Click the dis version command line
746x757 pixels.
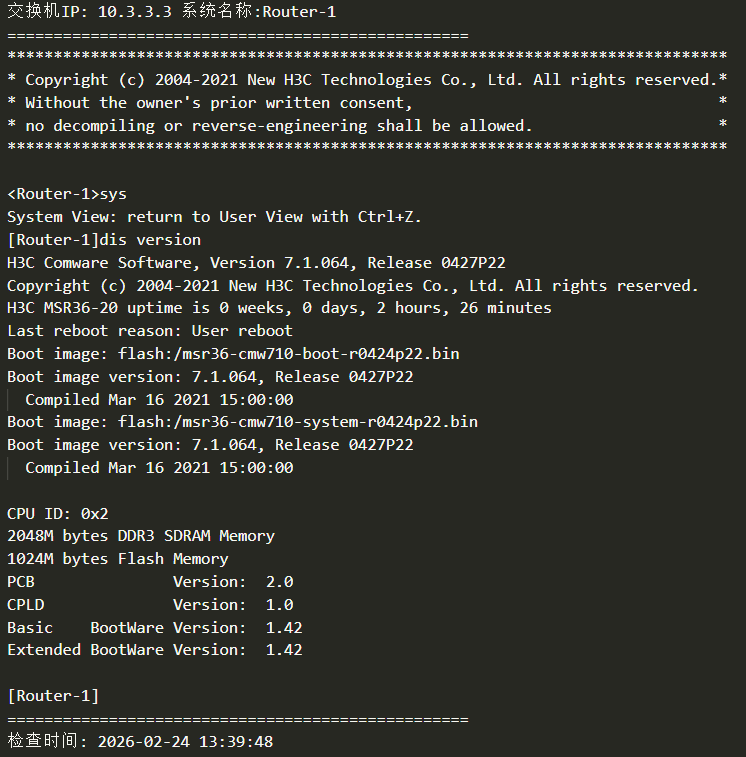(x=104, y=240)
